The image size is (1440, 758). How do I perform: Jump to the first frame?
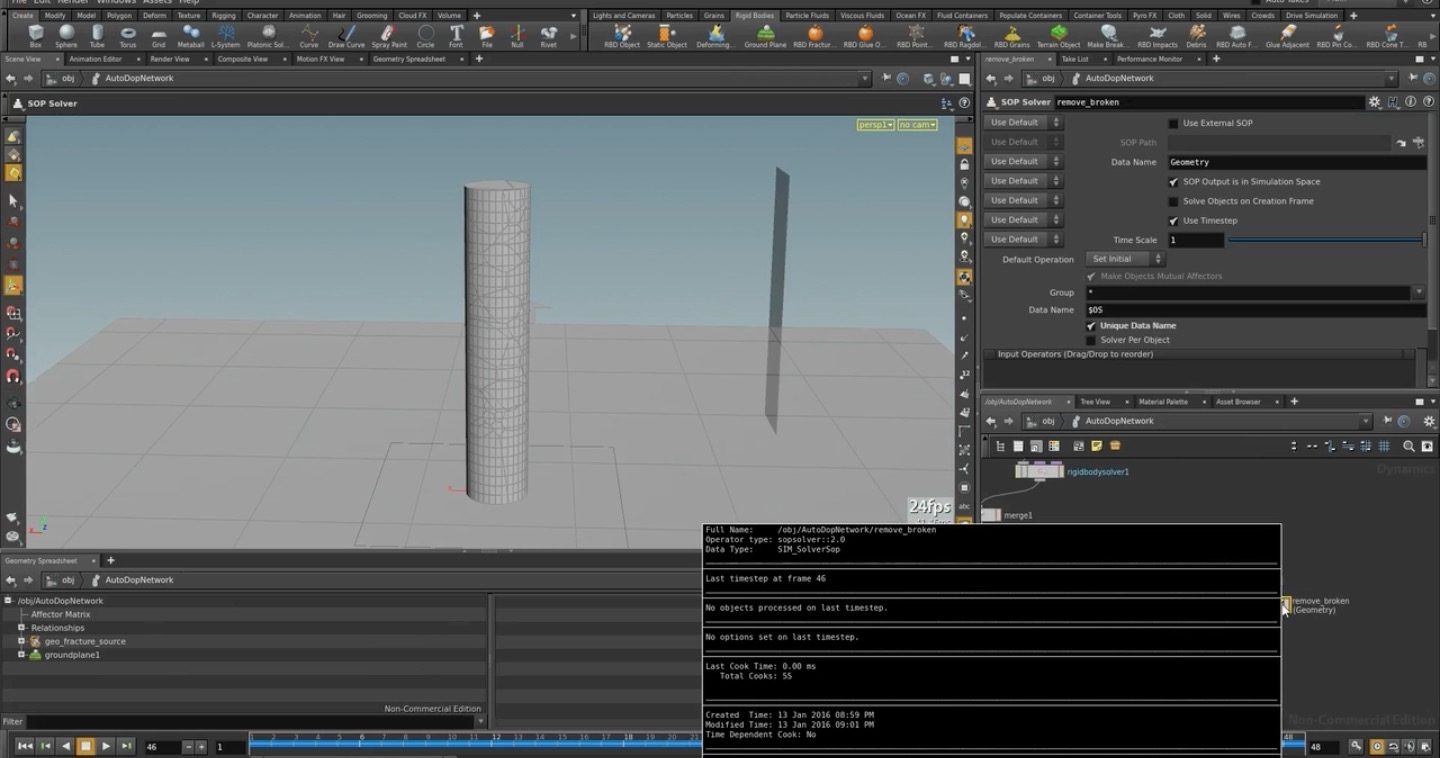point(25,746)
